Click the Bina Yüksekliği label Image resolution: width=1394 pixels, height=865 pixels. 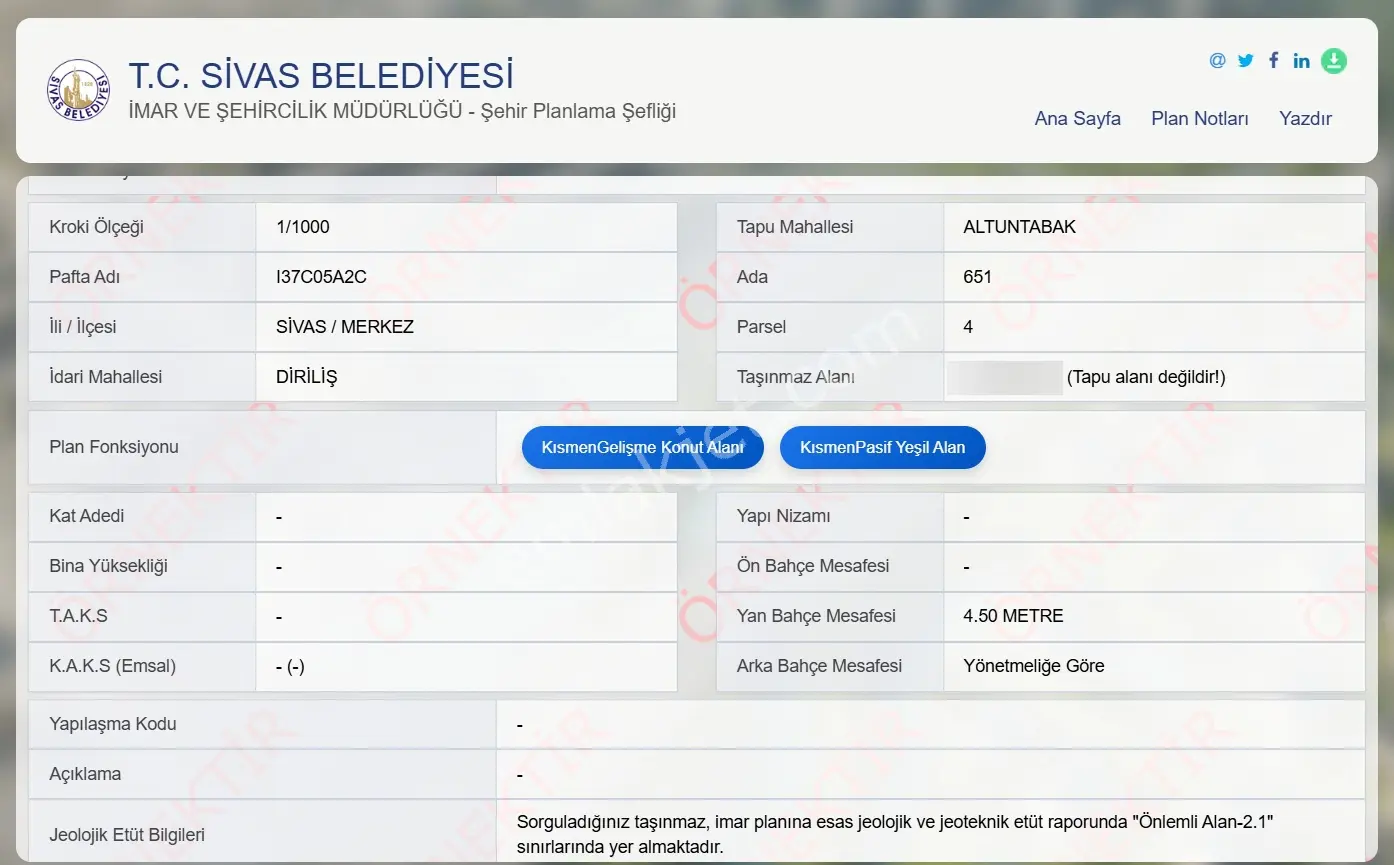click(x=109, y=566)
